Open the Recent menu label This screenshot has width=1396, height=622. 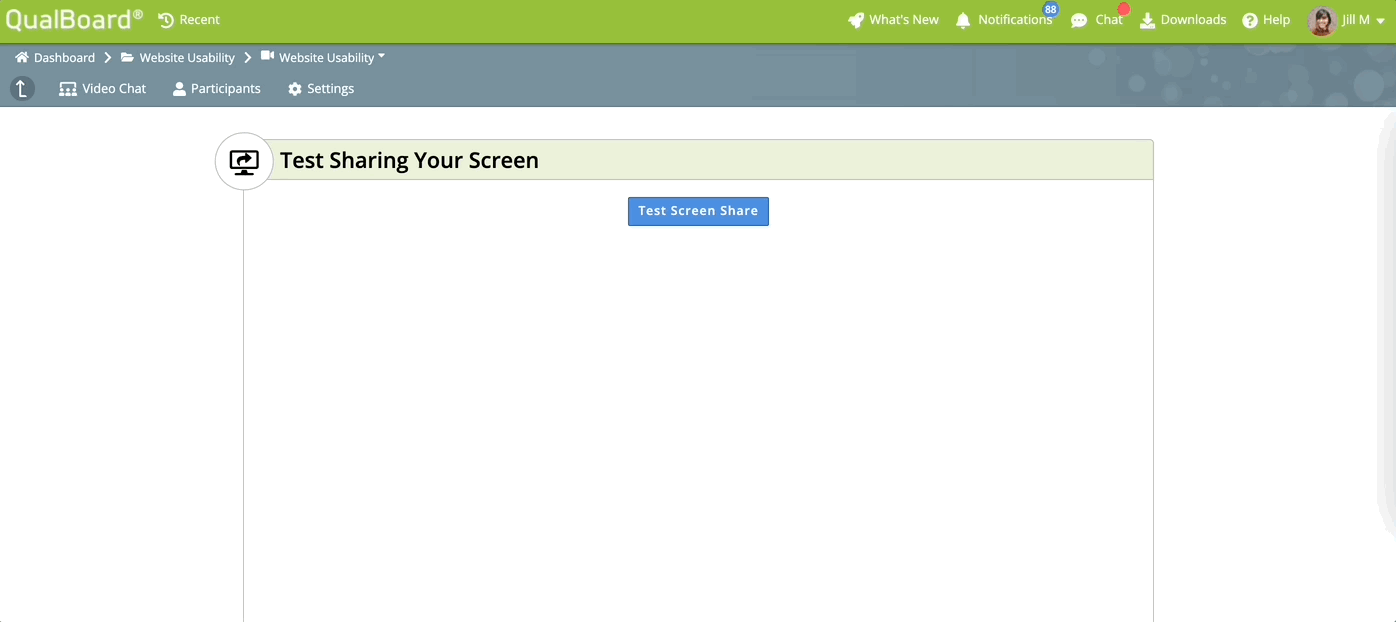(200, 20)
